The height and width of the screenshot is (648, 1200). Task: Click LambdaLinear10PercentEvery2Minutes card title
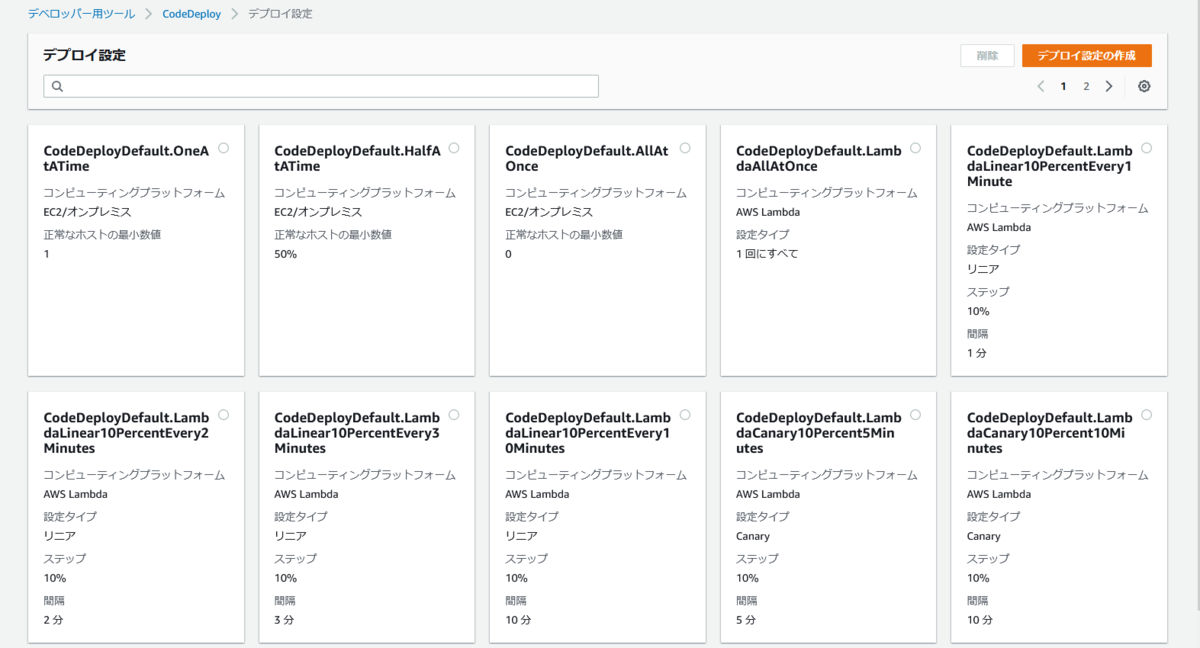(127, 432)
